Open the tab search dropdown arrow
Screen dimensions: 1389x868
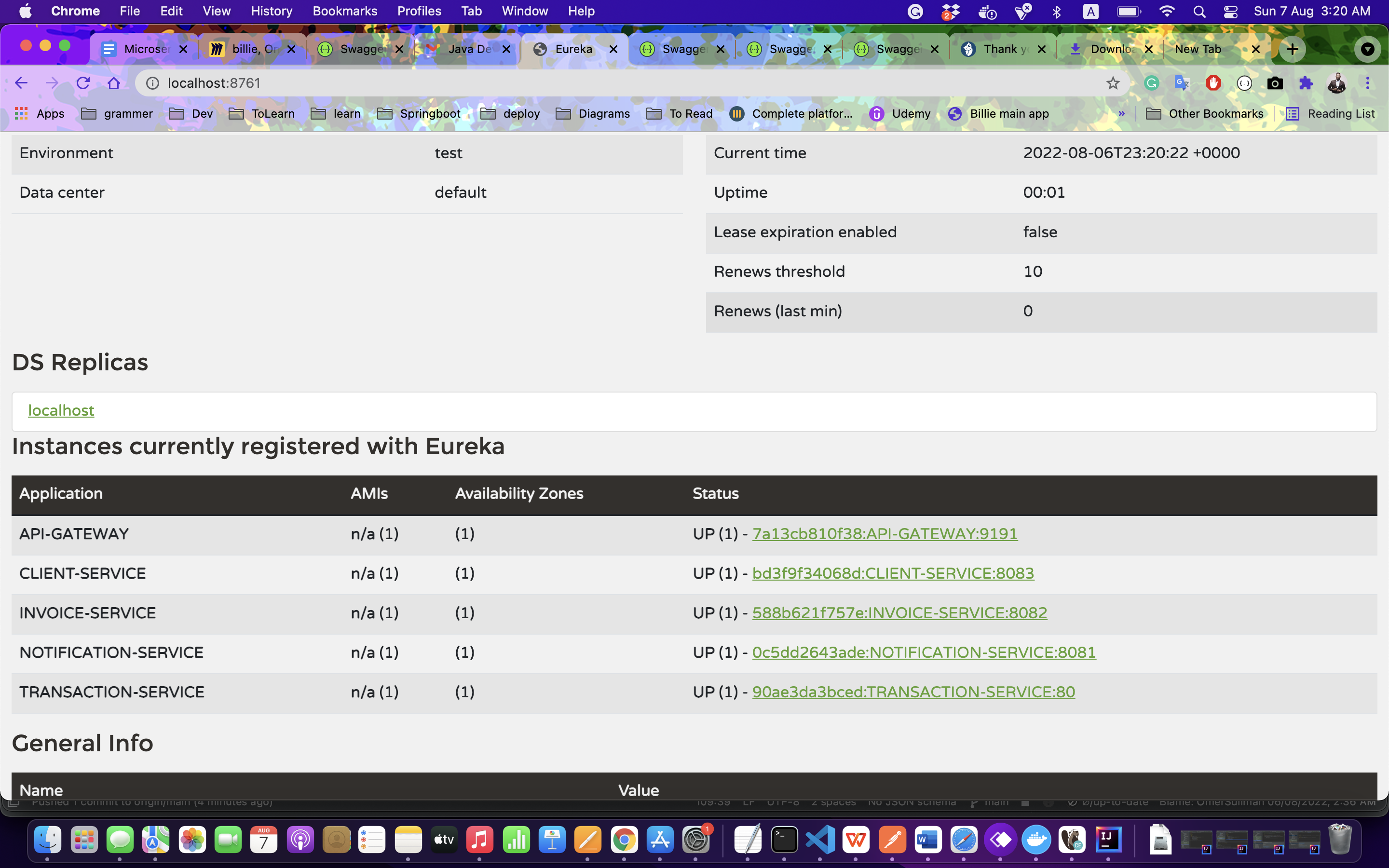click(x=1367, y=49)
